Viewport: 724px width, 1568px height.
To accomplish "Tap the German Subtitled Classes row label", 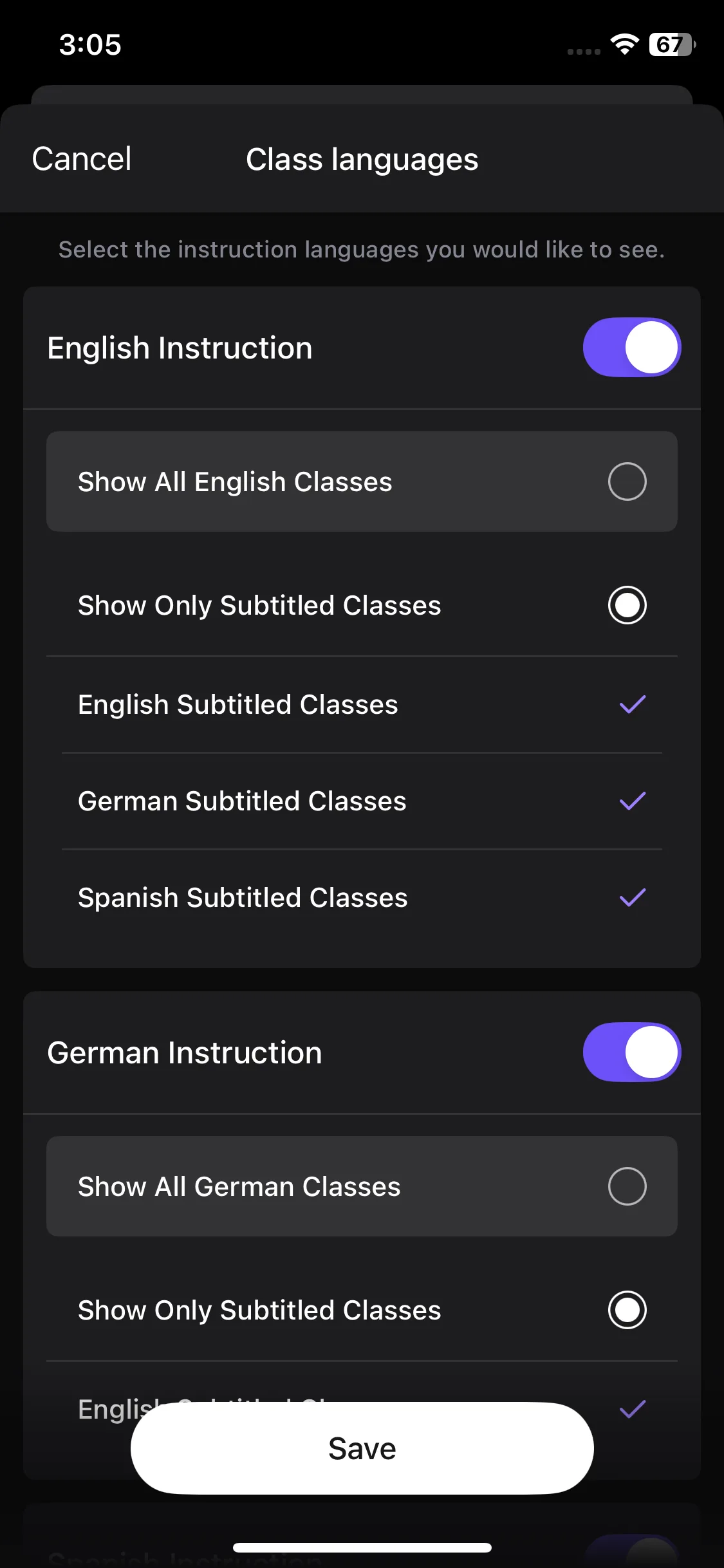I will pyautogui.click(x=242, y=801).
